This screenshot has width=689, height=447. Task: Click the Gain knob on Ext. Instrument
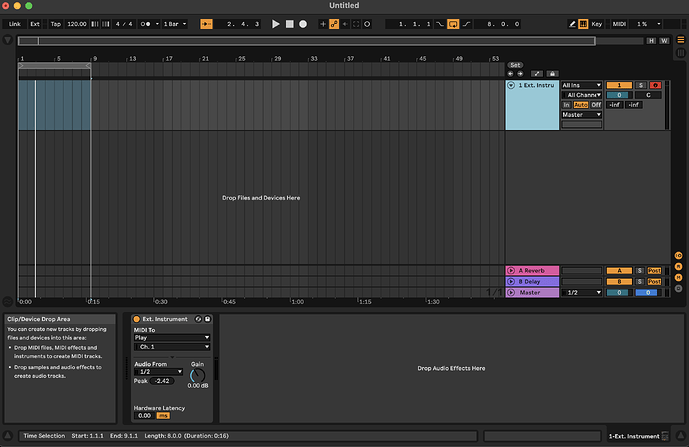(197, 374)
